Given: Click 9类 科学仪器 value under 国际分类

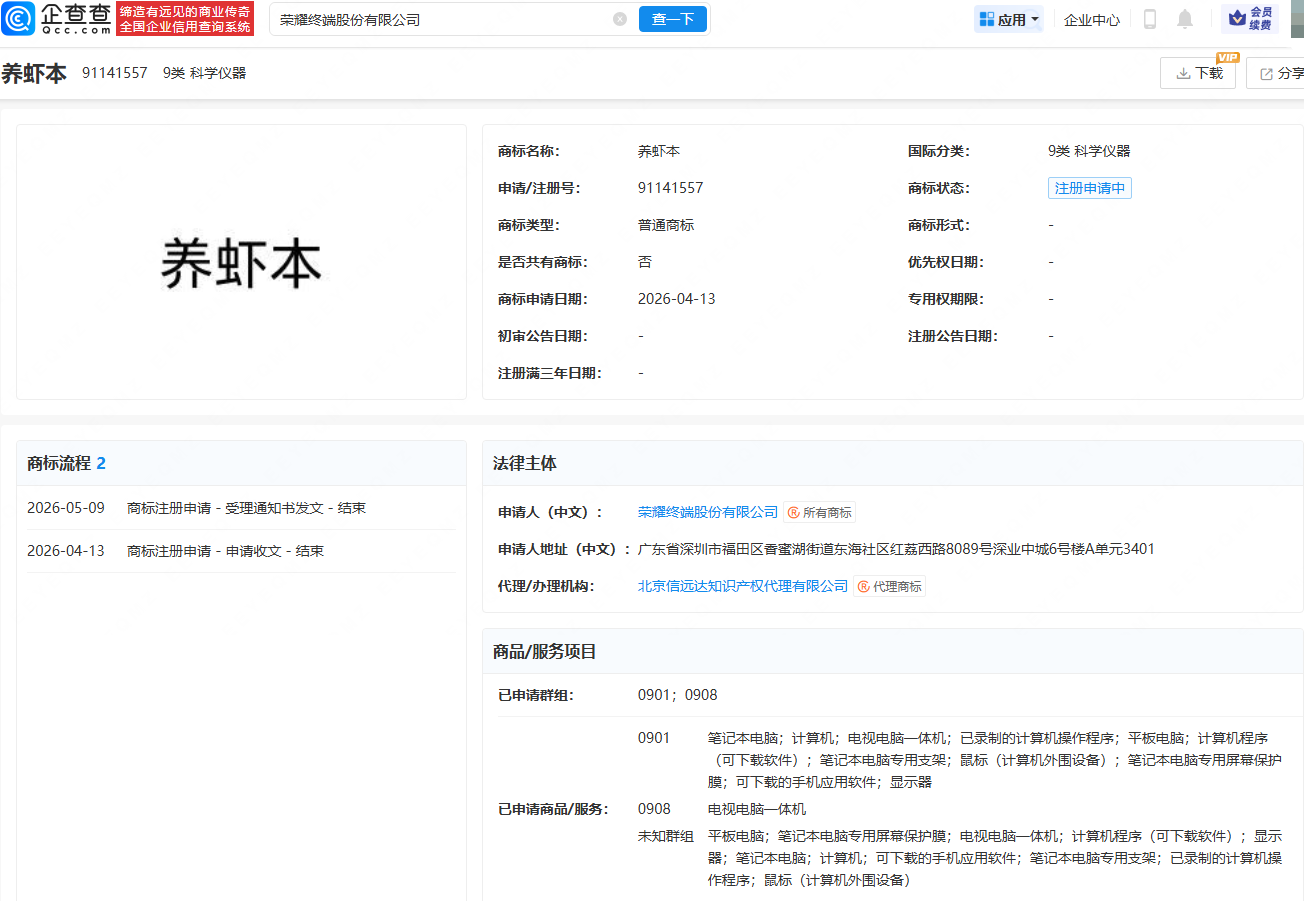Looking at the screenshot, I should click(x=1089, y=151).
